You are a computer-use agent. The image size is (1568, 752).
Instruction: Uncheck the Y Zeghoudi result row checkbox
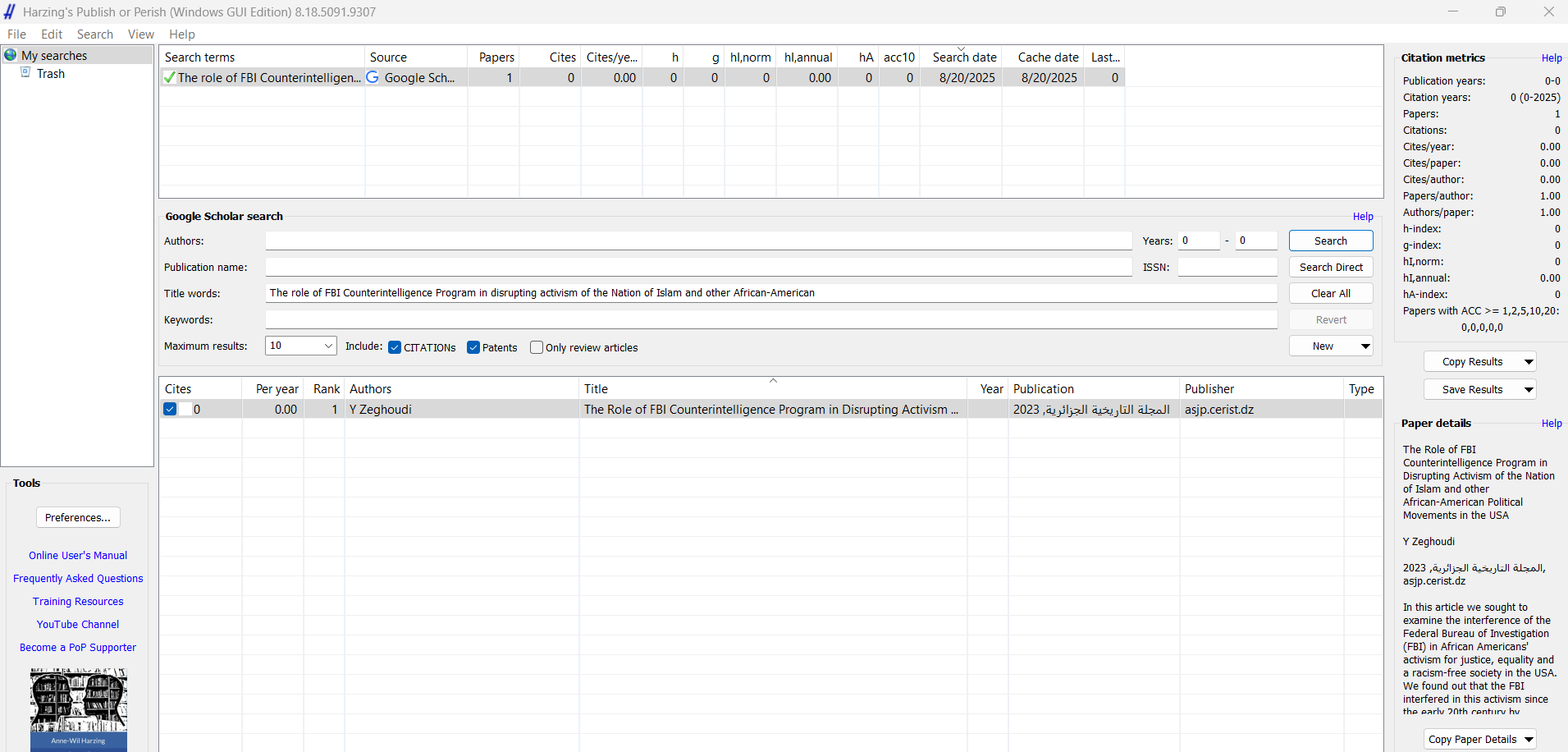(x=170, y=409)
